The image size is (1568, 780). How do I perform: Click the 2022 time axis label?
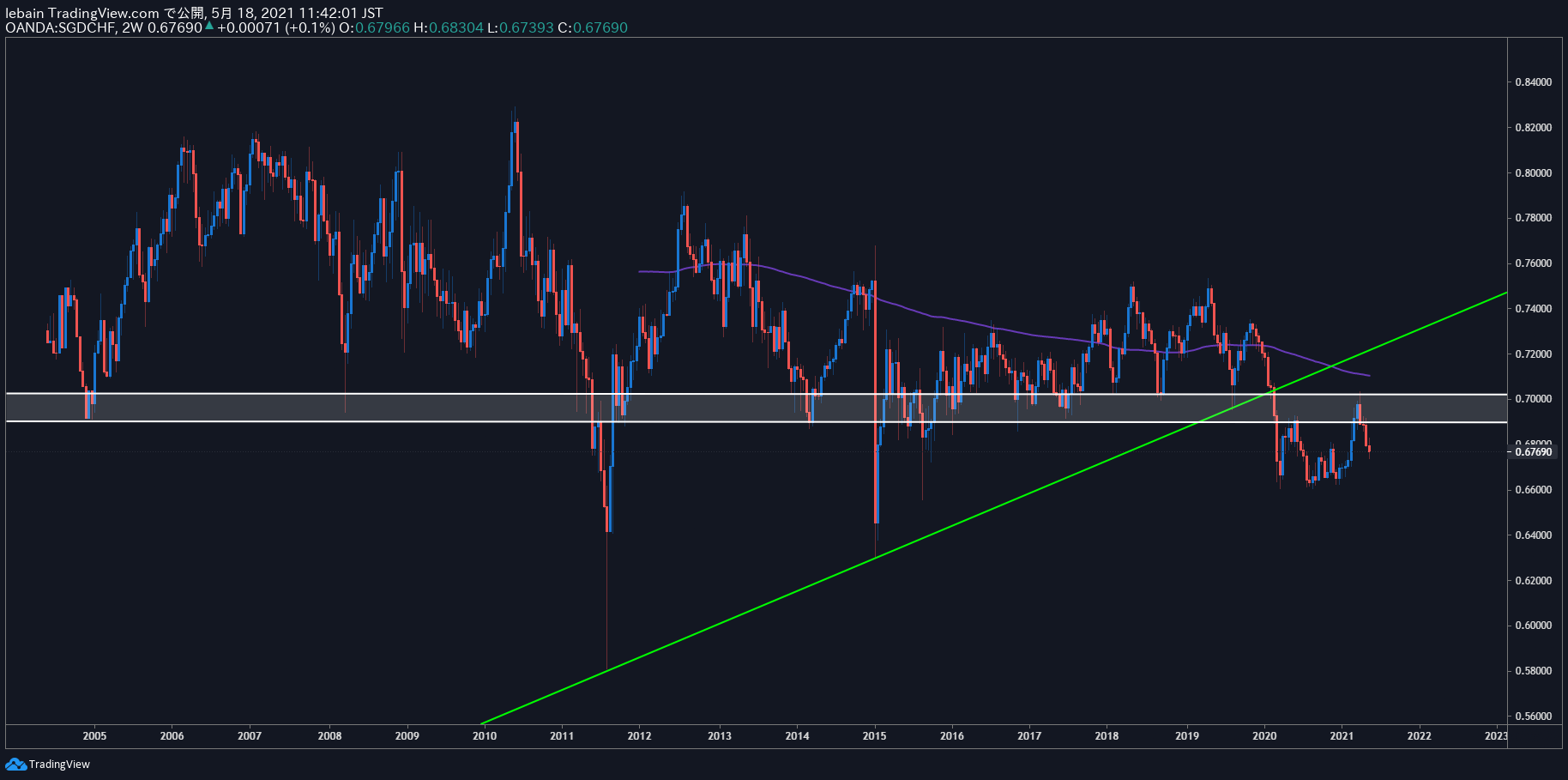(1419, 735)
